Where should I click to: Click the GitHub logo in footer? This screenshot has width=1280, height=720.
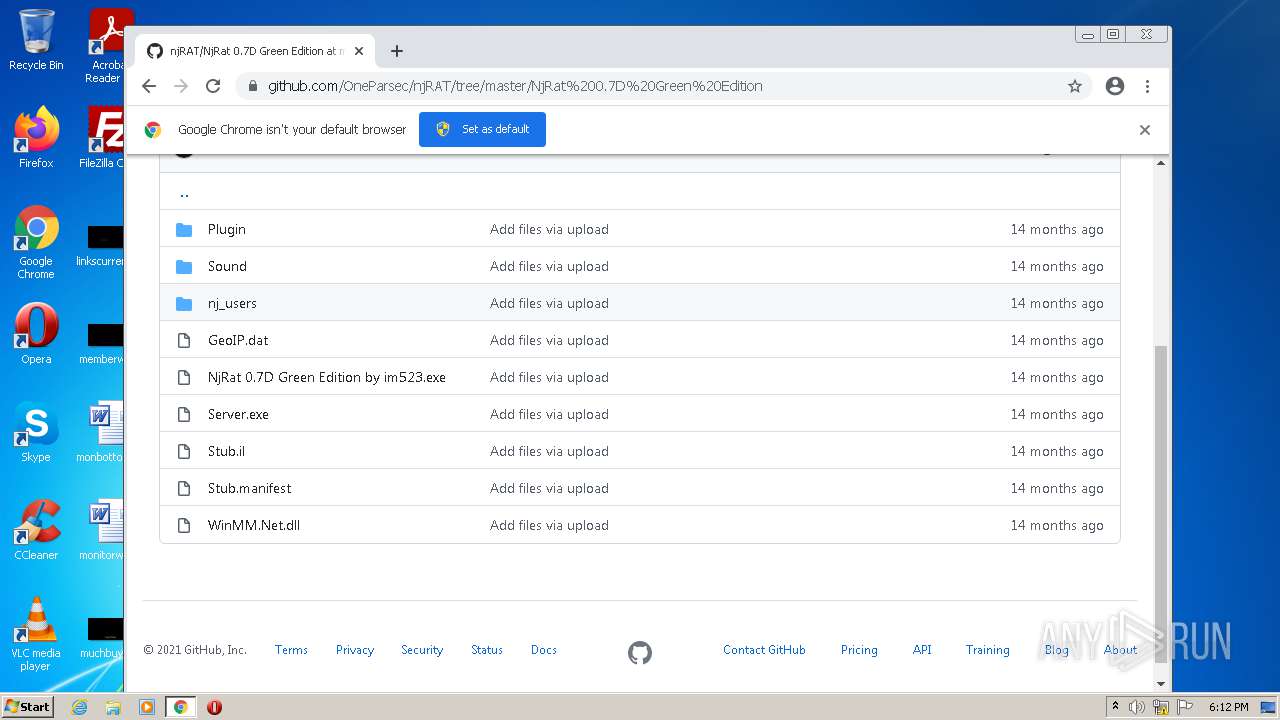coord(640,653)
